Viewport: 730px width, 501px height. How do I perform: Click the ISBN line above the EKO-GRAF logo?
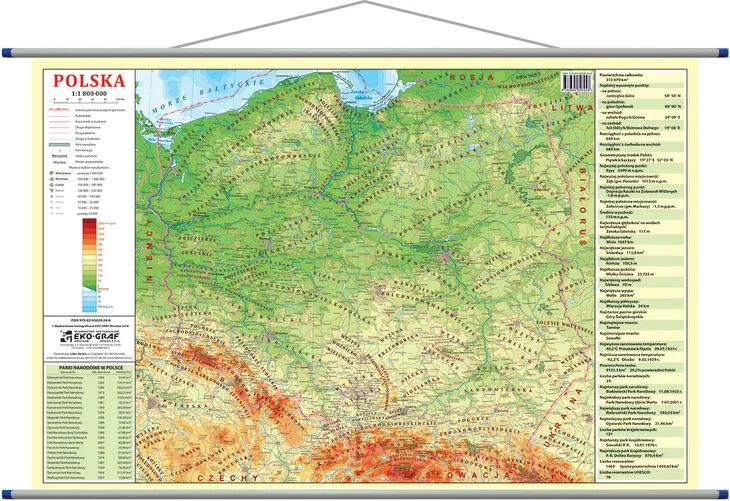pos(89,320)
